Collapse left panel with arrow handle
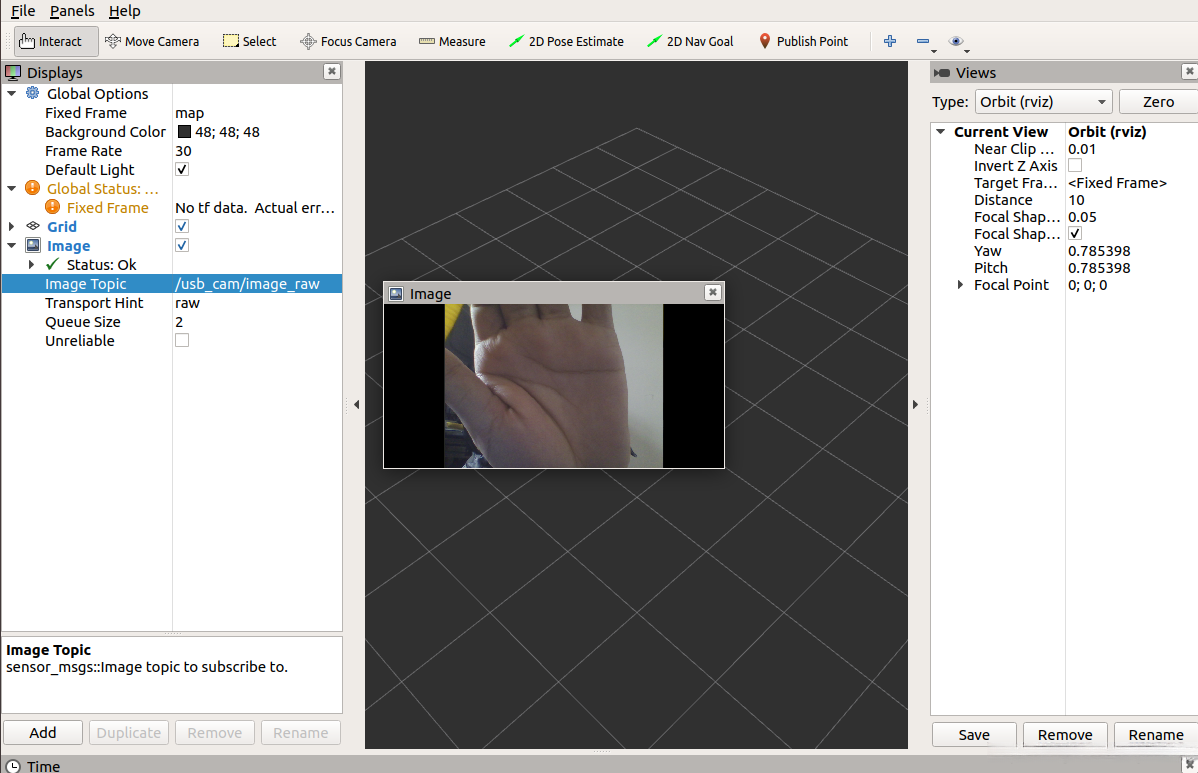 click(x=356, y=404)
